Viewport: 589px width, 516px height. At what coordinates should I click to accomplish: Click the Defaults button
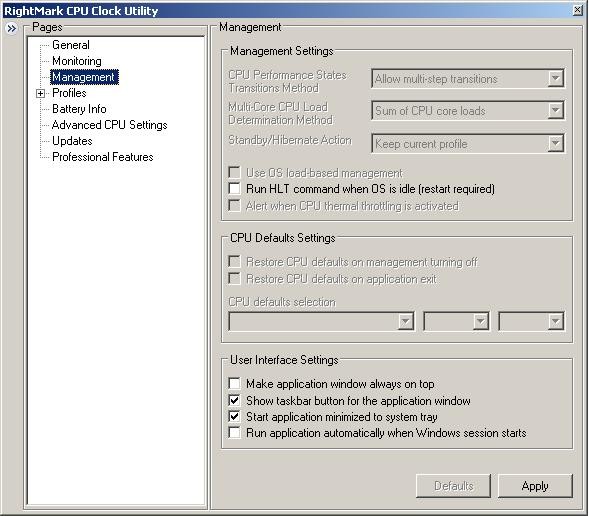453,486
